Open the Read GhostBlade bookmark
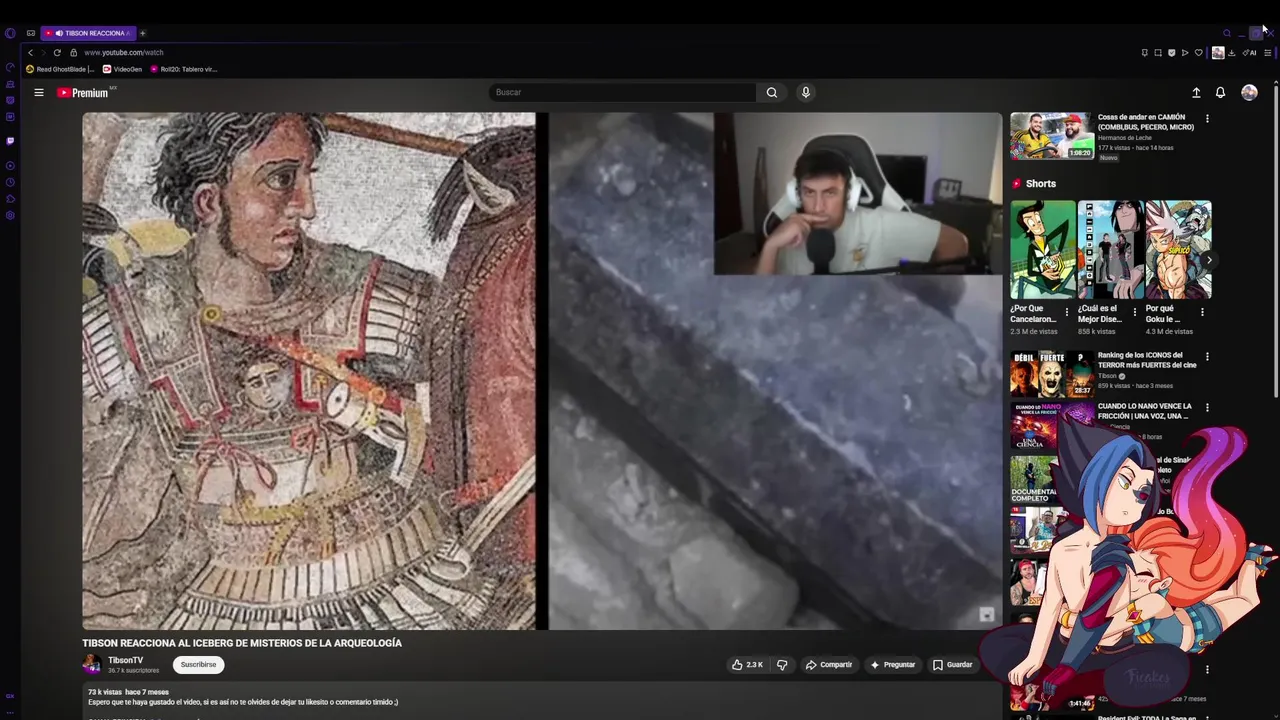This screenshot has height=720, width=1280. point(60,69)
